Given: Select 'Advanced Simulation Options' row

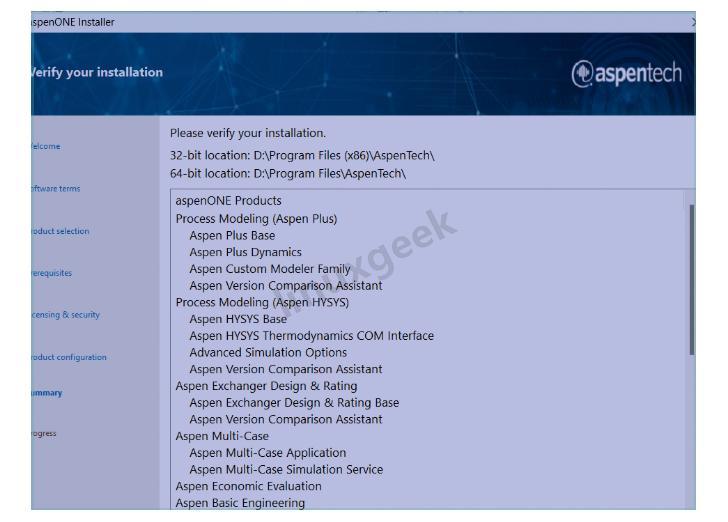Looking at the screenshot, I should pyautogui.click(x=268, y=352).
